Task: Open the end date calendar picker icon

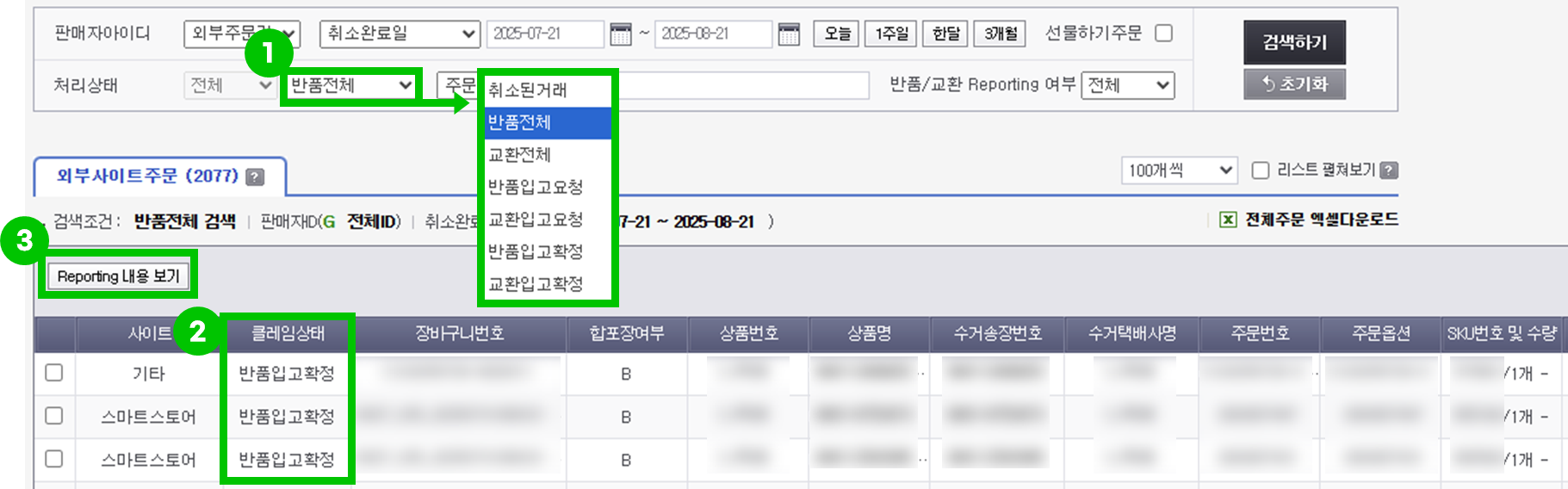Action: 789,34
